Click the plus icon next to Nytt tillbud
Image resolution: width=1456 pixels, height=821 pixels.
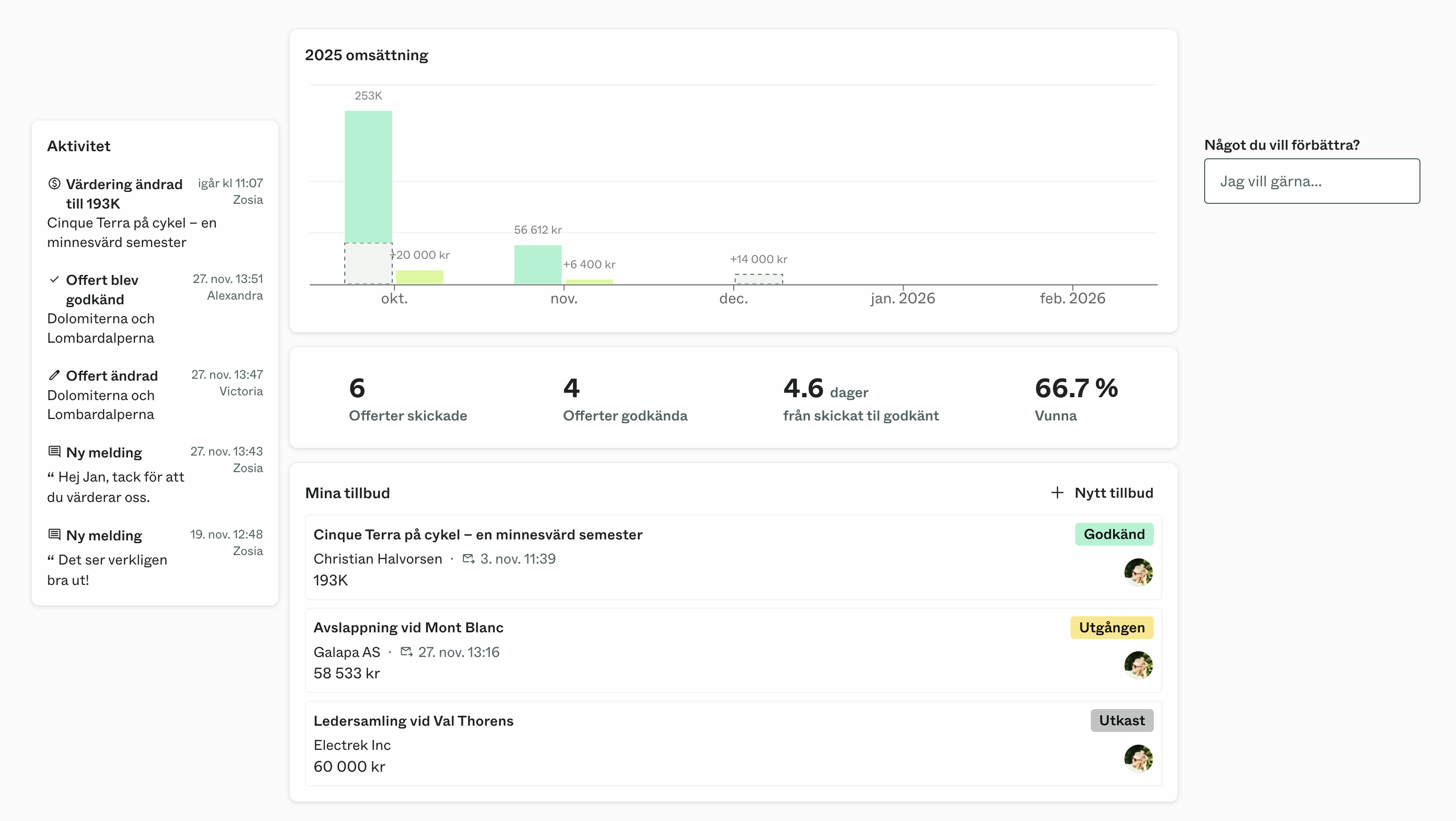click(1057, 493)
